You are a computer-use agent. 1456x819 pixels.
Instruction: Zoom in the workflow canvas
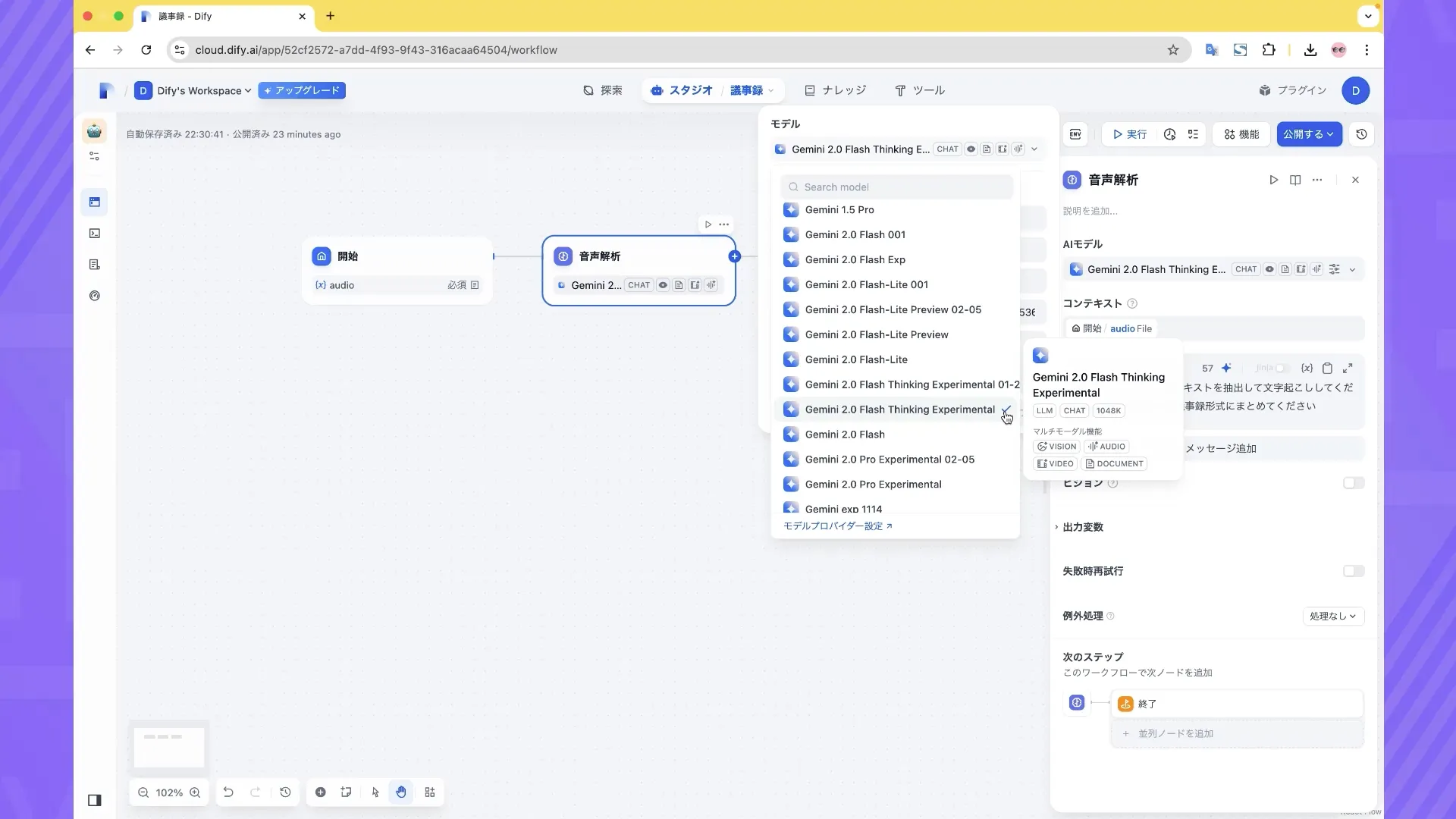click(195, 792)
